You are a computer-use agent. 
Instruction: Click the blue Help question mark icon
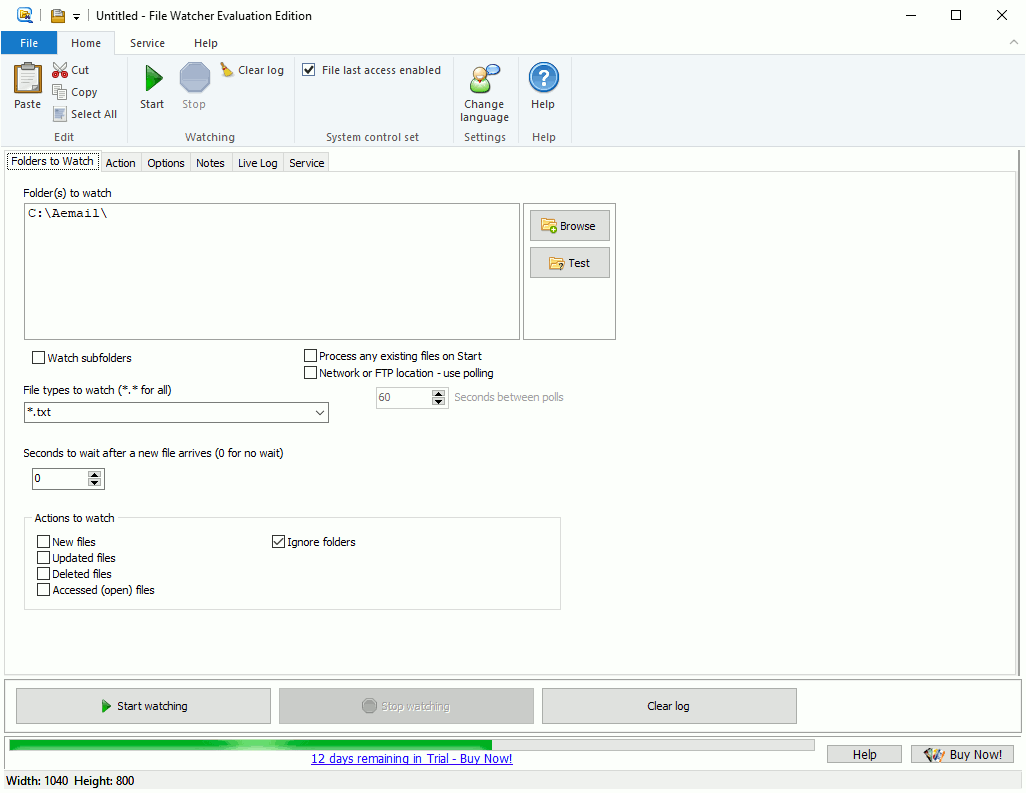(x=543, y=78)
